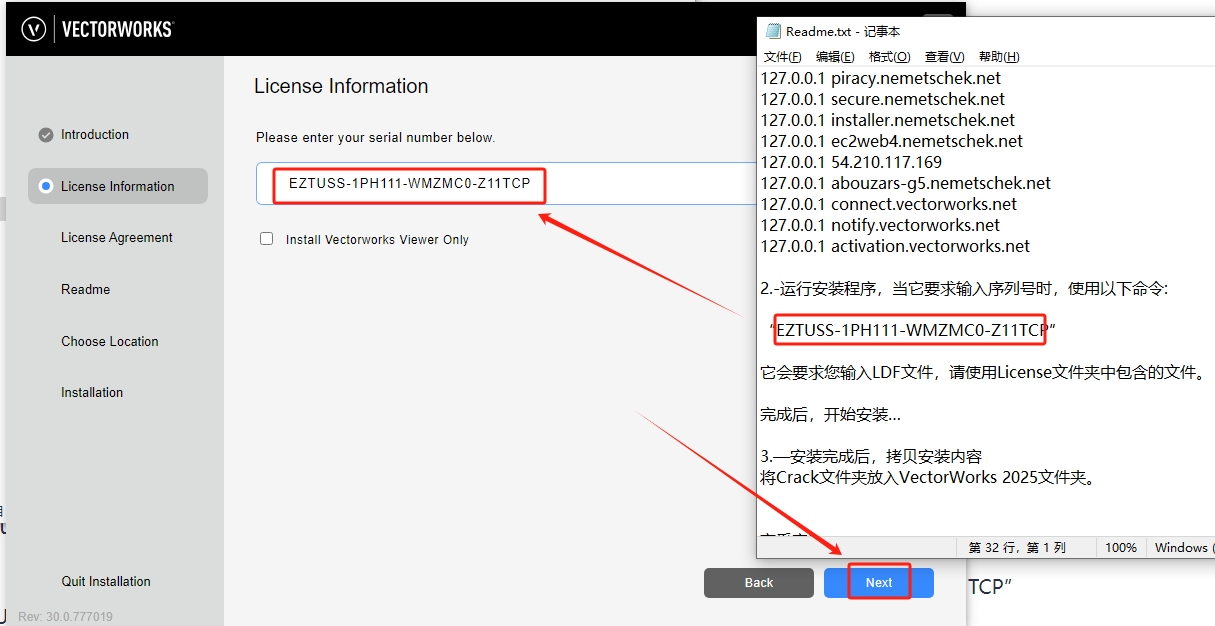Click the connect.vectorworks.net line
Screen dimensions: 1215x626
[x=889, y=204]
